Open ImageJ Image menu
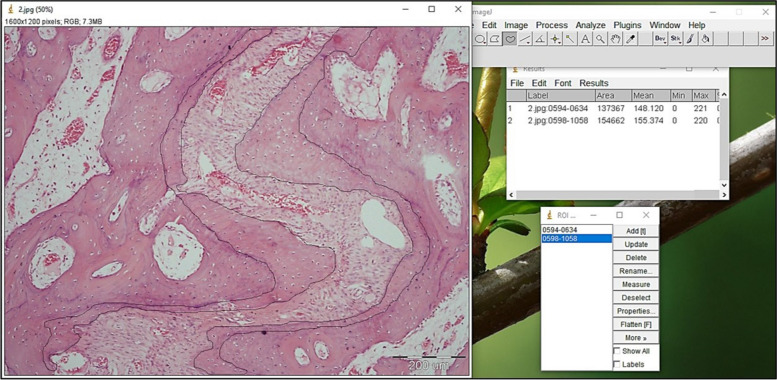Viewport: 777px width, 380px height. tap(516, 25)
